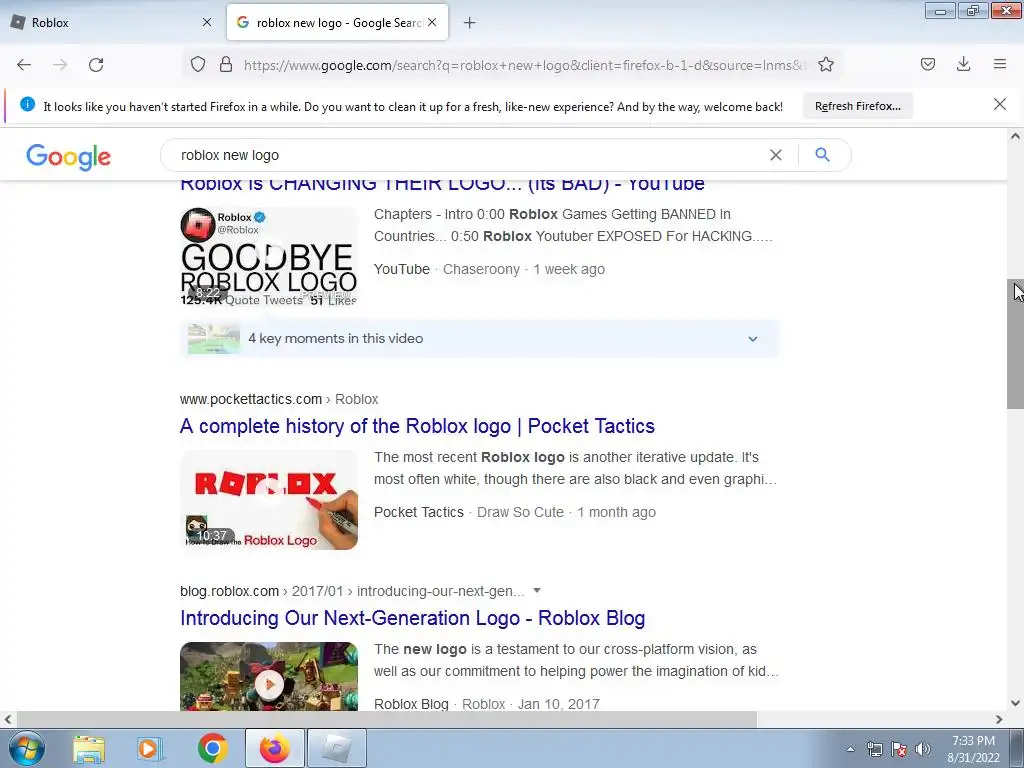The height and width of the screenshot is (768, 1024).
Task: Open the shield tracking protection icon
Action: tap(198, 64)
